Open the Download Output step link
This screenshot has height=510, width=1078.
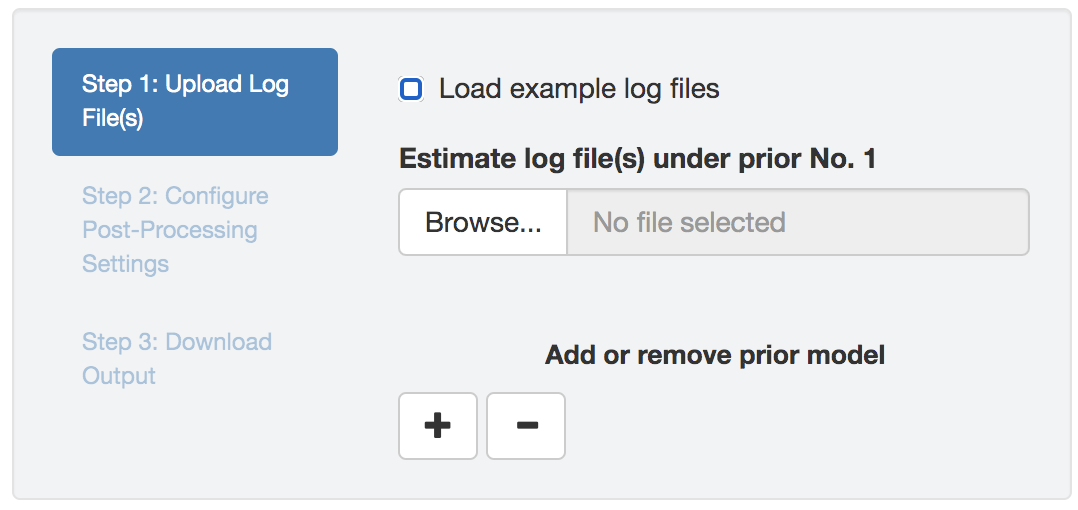177,359
